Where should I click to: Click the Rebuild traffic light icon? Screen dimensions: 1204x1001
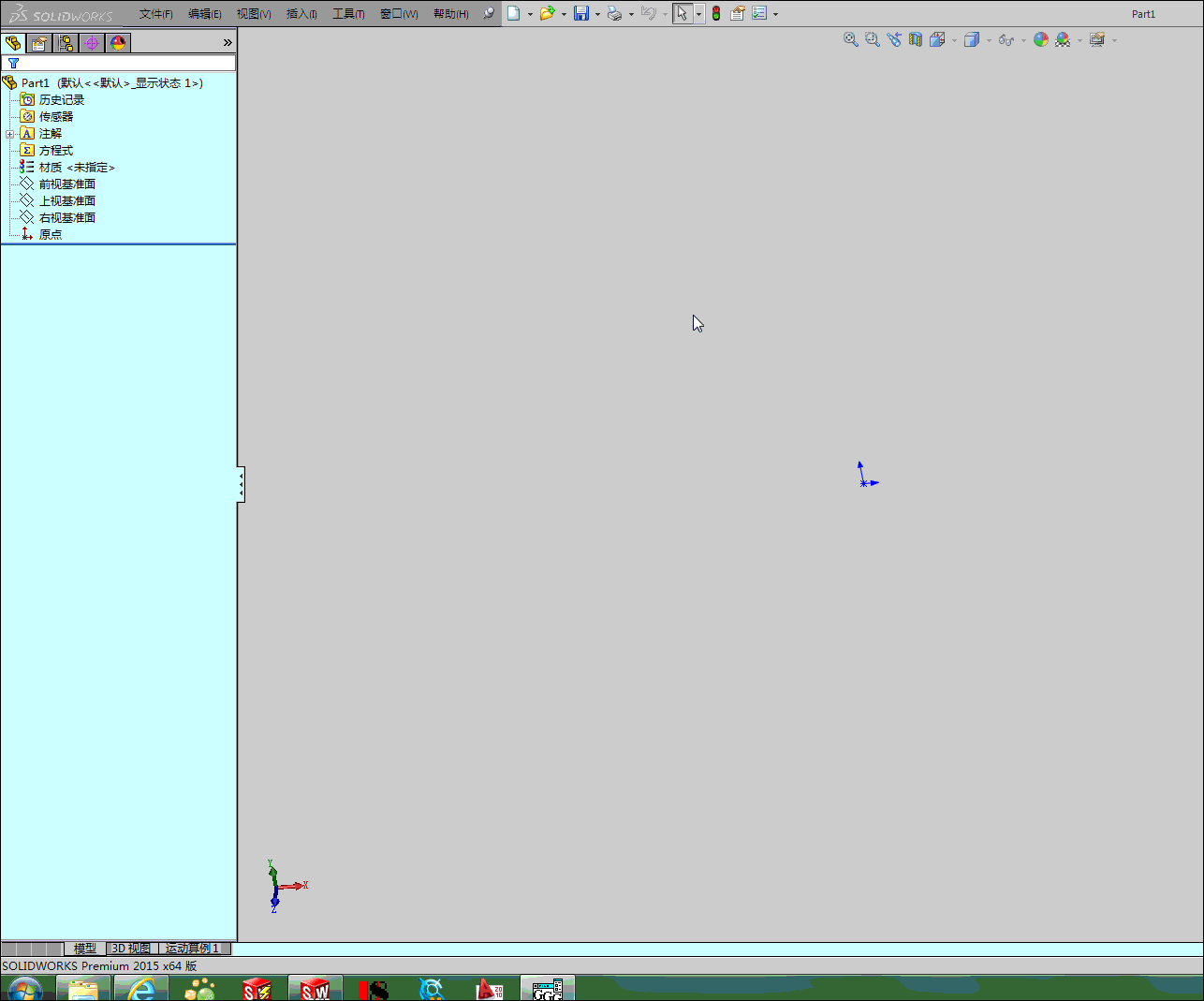[x=716, y=14]
